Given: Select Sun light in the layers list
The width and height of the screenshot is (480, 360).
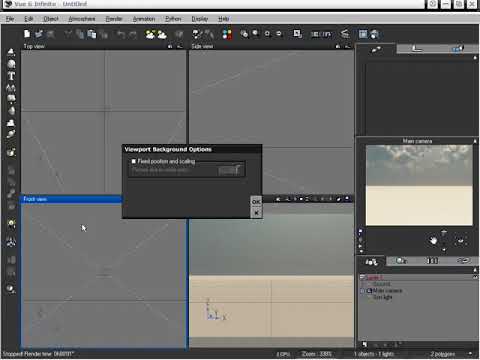Looking at the screenshot, I should tap(383, 297).
